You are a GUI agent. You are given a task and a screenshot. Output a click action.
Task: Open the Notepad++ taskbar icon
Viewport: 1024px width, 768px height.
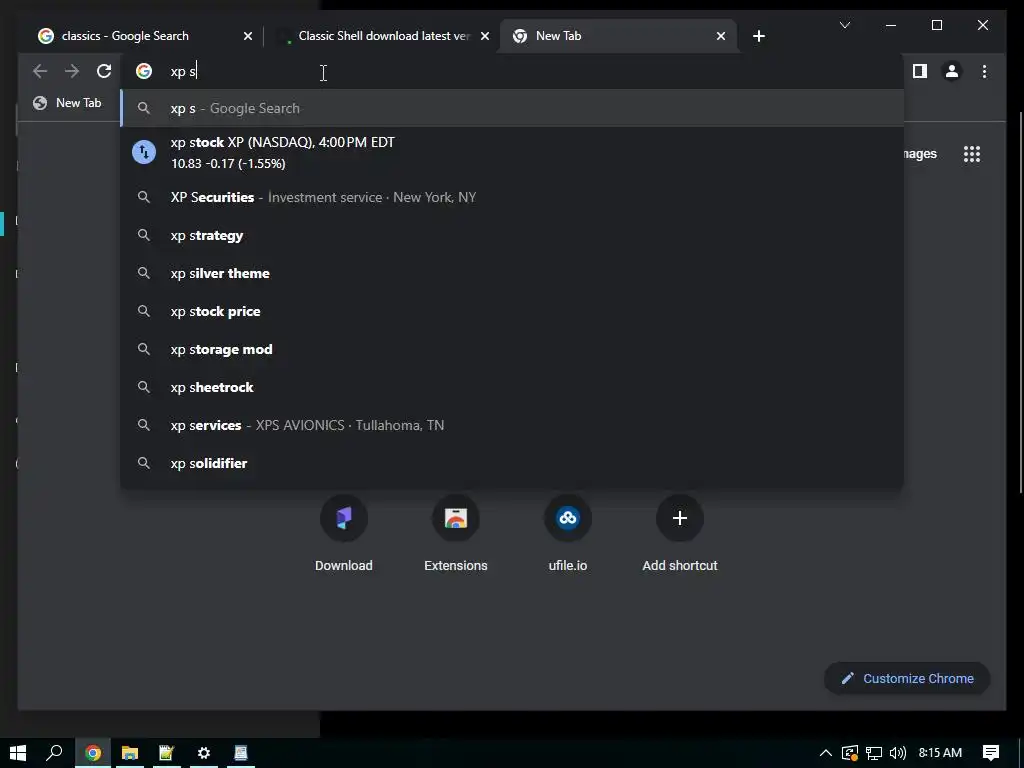[x=167, y=753]
